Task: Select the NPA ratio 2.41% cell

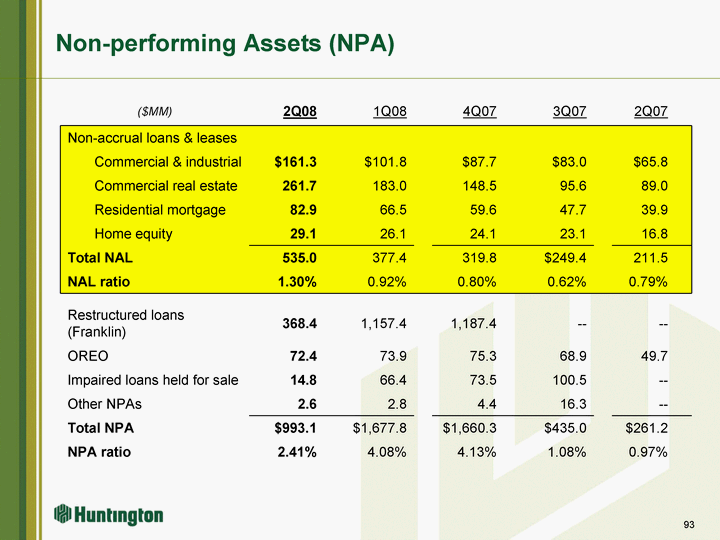Action: pos(297,451)
